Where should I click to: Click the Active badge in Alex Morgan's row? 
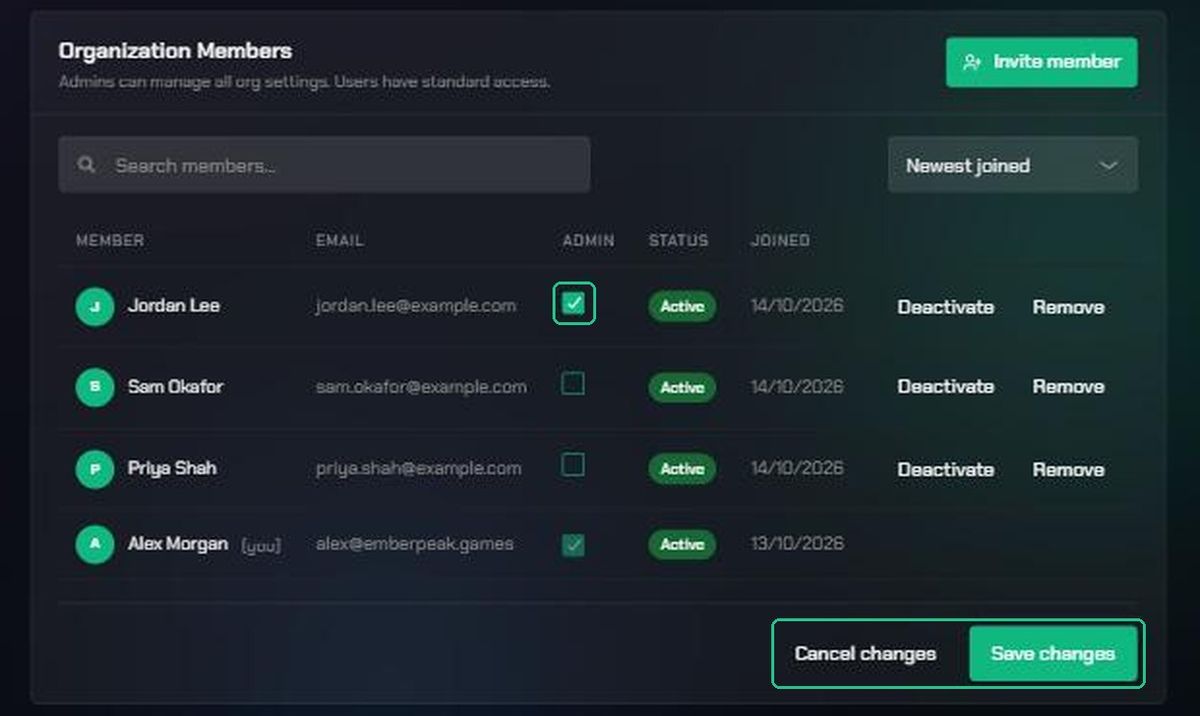(x=682, y=545)
